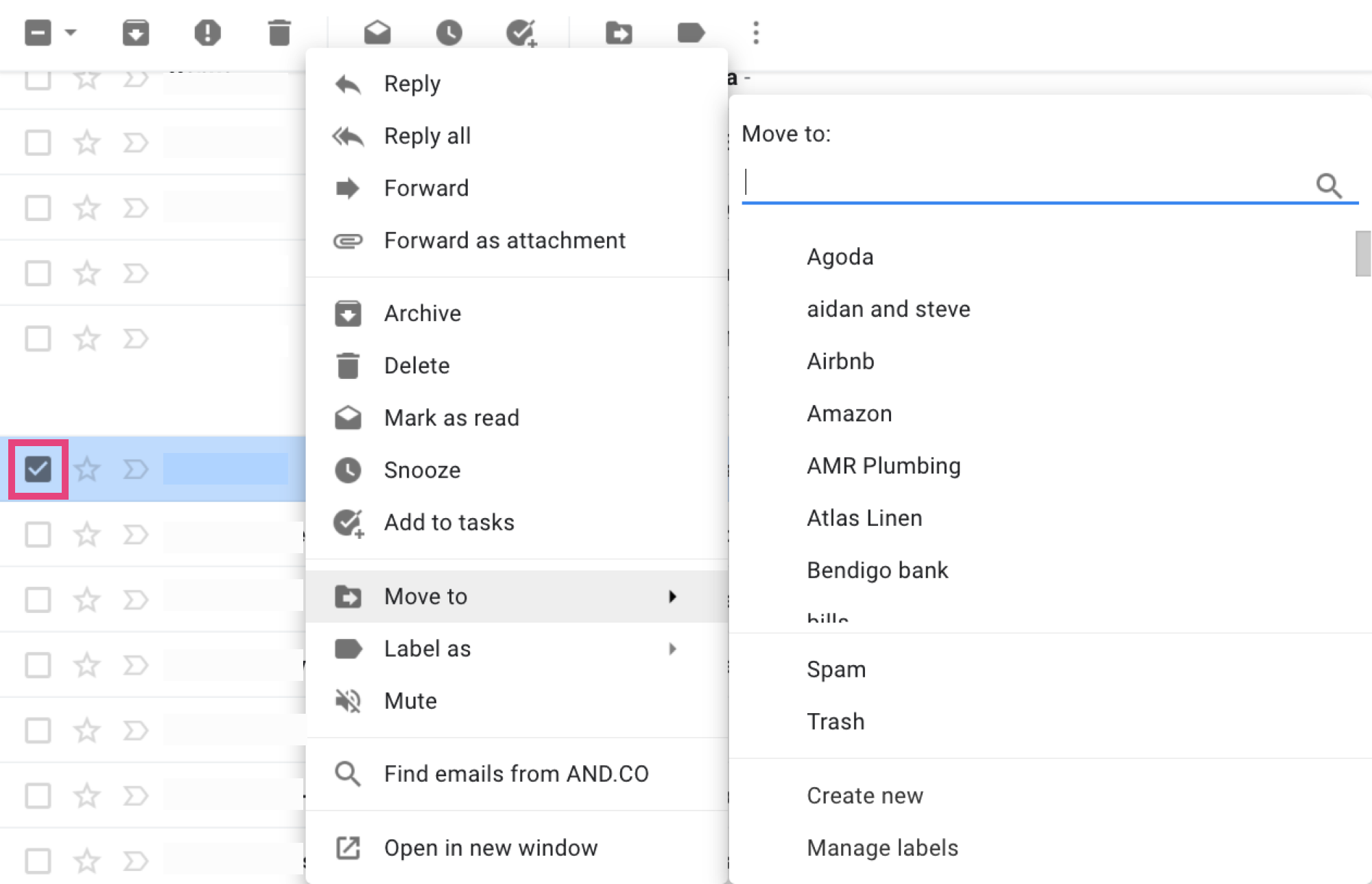This screenshot has height=884, width=1372.
Task: Move the email to Trash in Move to panel
Action: pyautogui.click(x=836, y=721)
